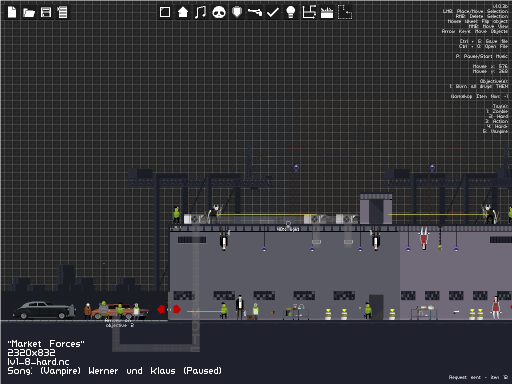Click the "objective 2" label under the cars
The image size is (512, 384).
tap(120, 325)
